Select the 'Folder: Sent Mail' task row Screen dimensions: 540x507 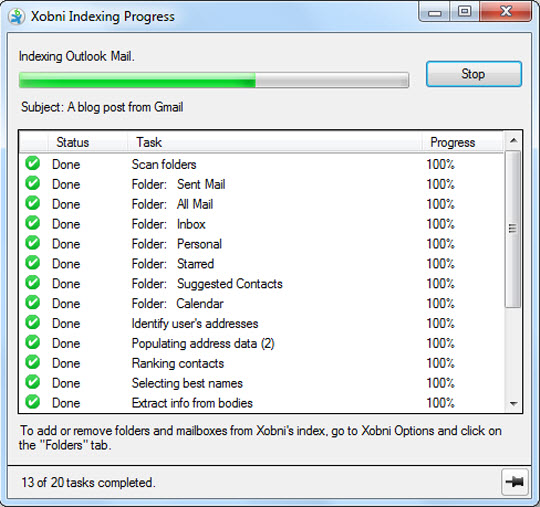point(262,184)
